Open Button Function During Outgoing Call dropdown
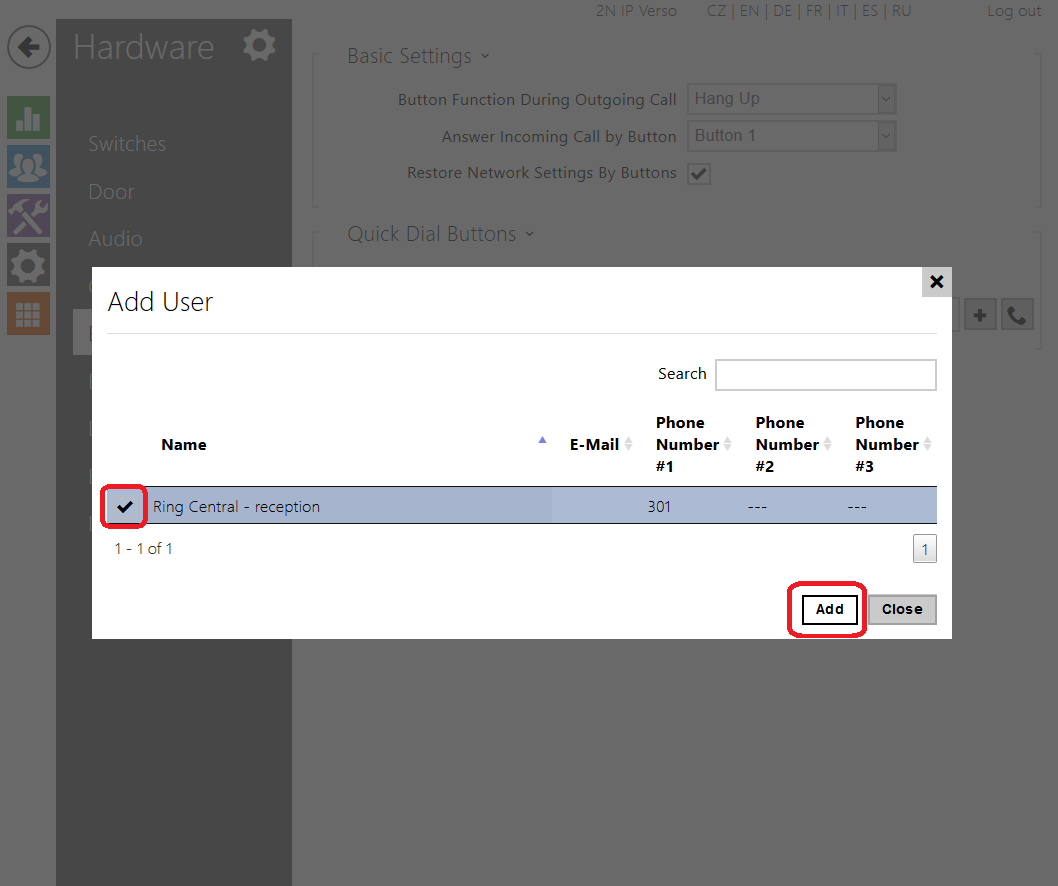Image resolution: width=1058 pixels, height=886 pixels. coord(790,99)
